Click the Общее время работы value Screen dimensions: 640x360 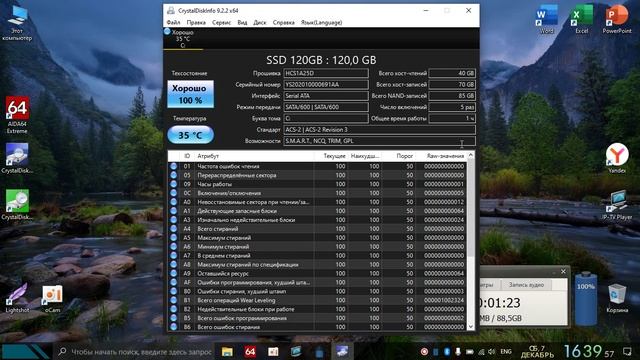[x=452, y=118]
